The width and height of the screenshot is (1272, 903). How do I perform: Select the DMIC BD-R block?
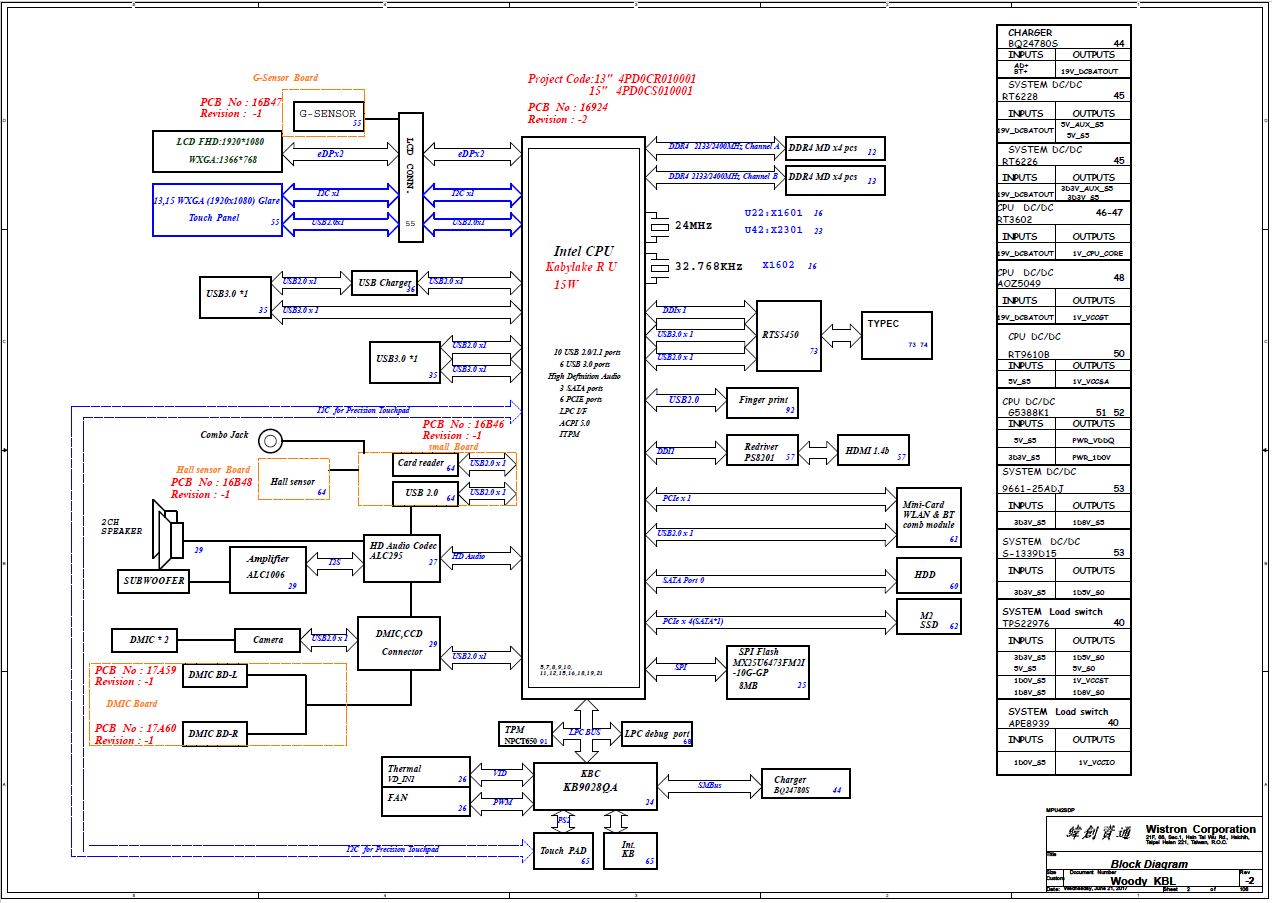(216, 735)
